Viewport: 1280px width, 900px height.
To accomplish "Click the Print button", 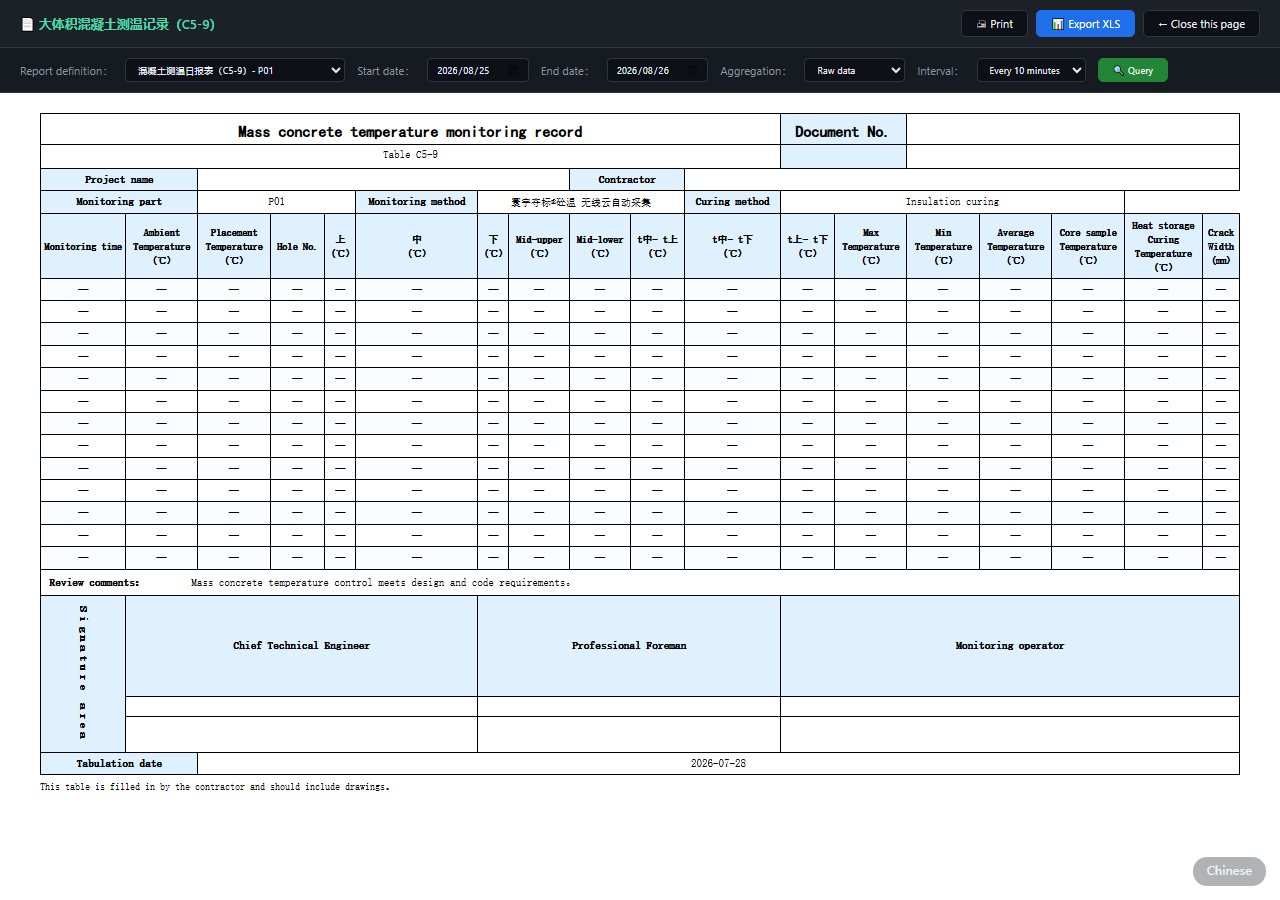I will (994, 24).
